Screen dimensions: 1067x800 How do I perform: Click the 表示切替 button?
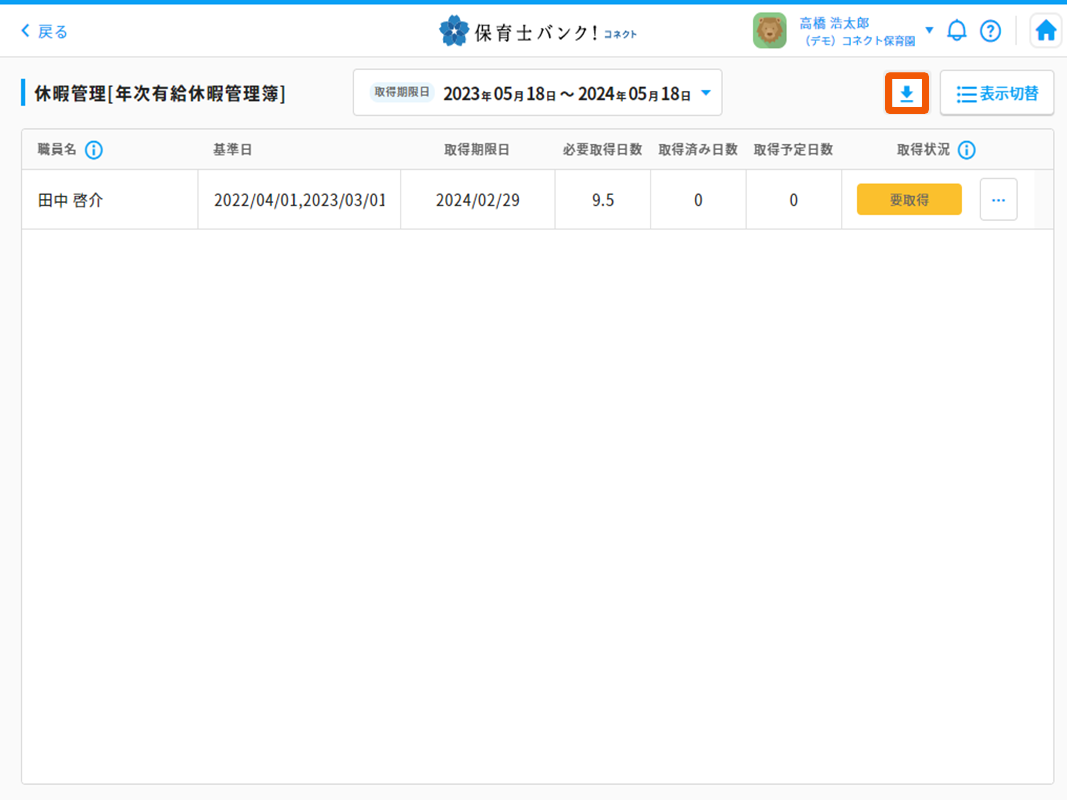click(x=997, y=94)
